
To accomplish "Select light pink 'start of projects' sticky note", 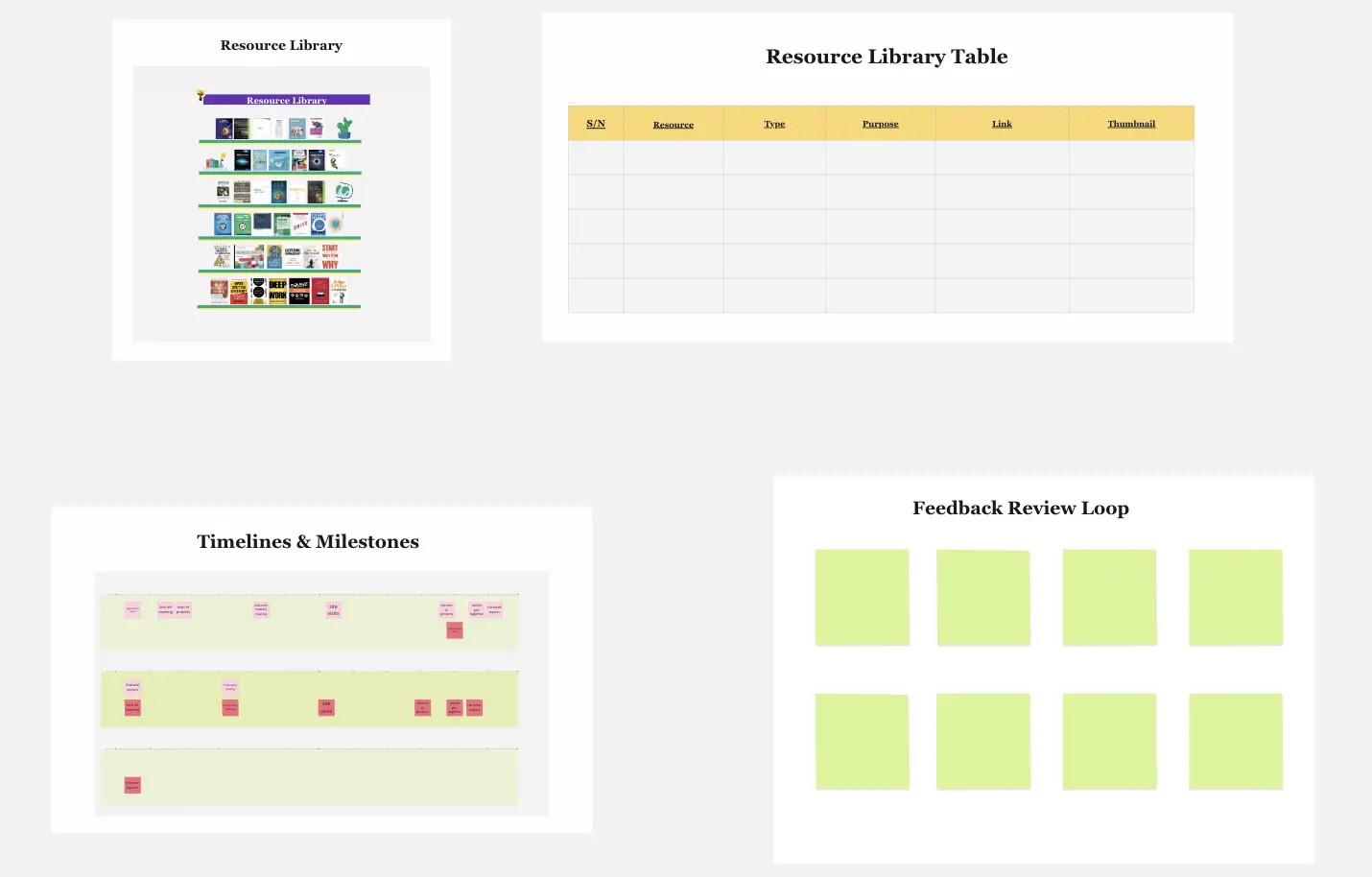I will [183, 609].
